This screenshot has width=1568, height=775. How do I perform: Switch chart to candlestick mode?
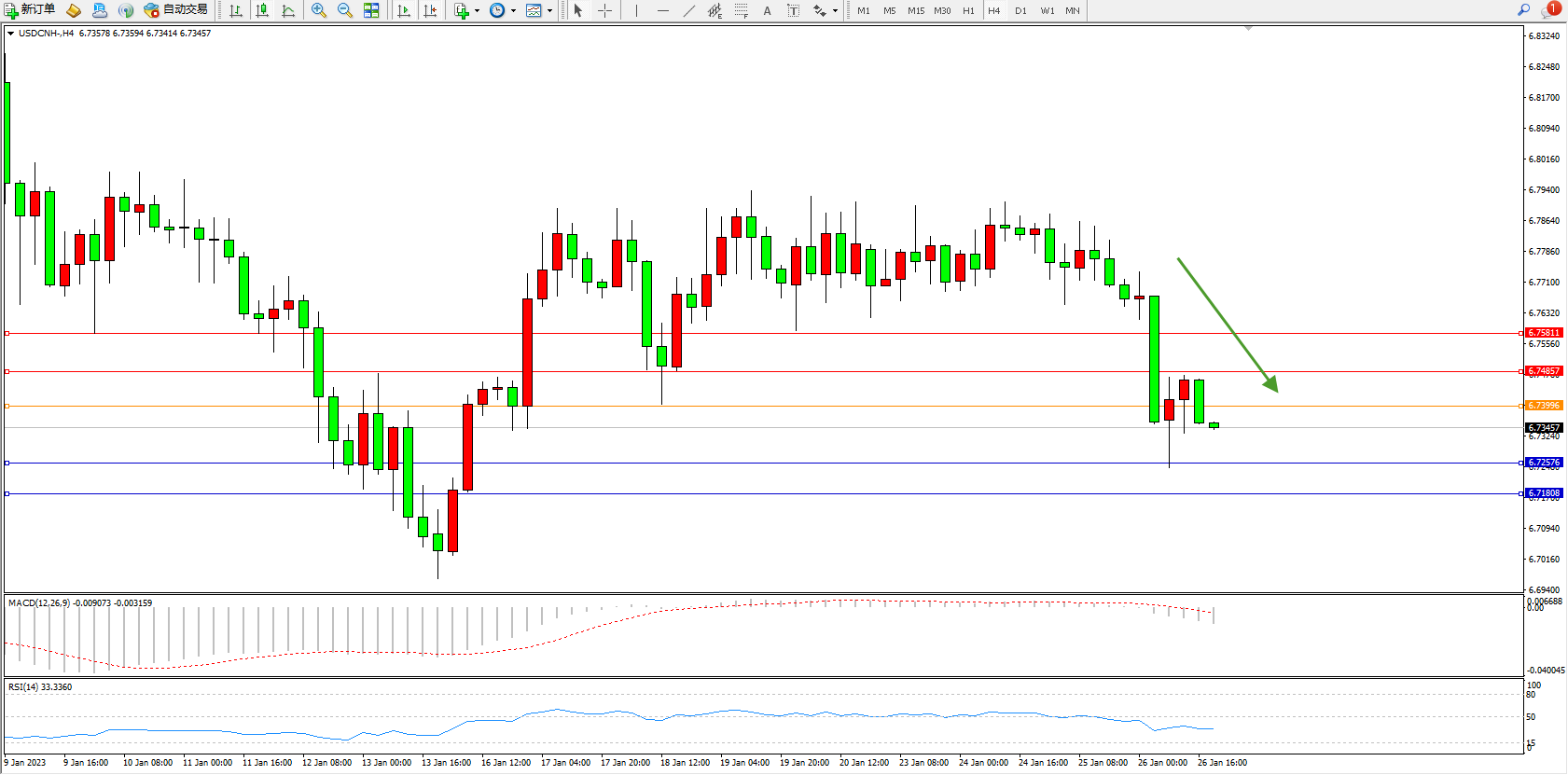pyautogui.click(x=262, y=10)
